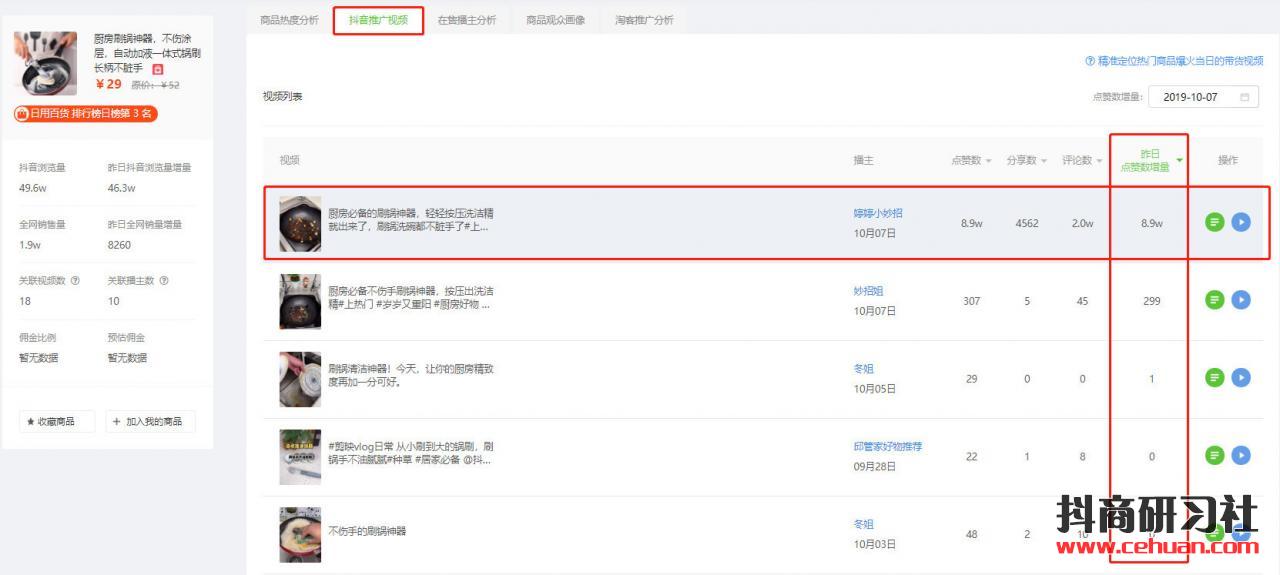Sort the list by 评论数 column
The width and height of the screenshot is (1280, 575).
tap(1082, 160)
